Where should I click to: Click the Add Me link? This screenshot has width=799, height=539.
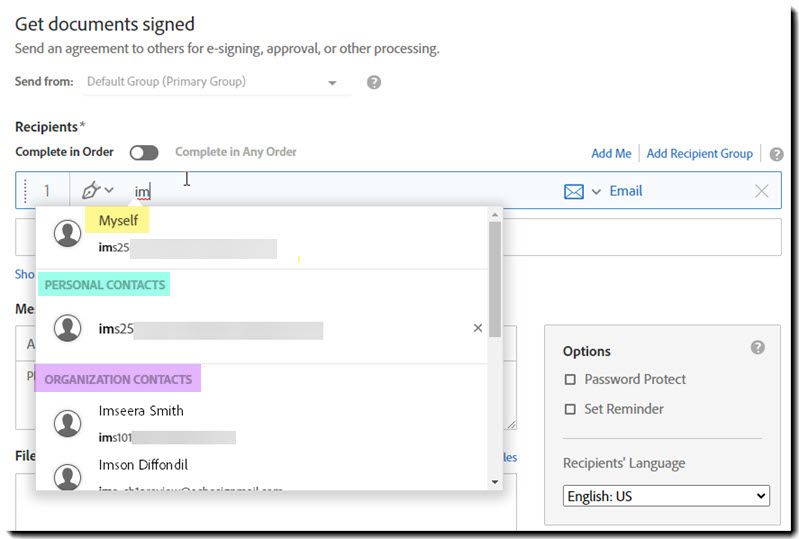click(x=611, y=154)
